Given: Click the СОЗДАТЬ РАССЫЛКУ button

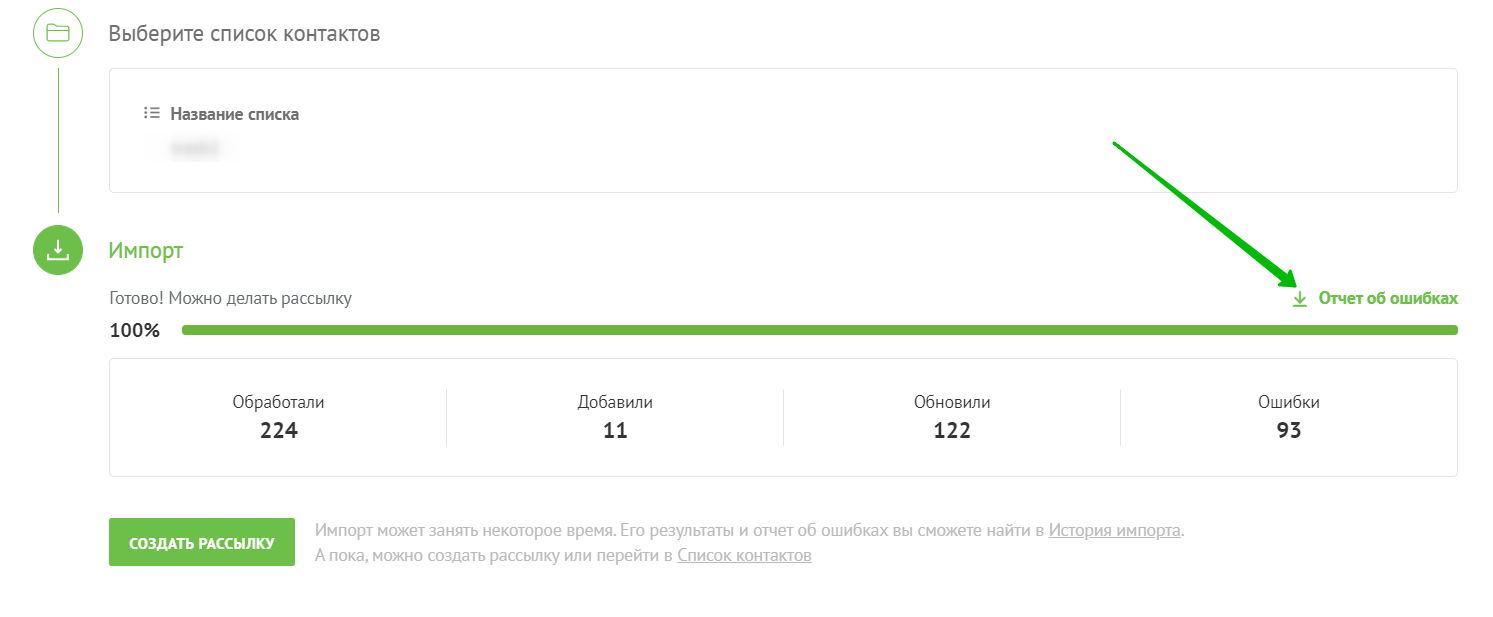Looking at the screenshot, I should click(x=202, y=542).
